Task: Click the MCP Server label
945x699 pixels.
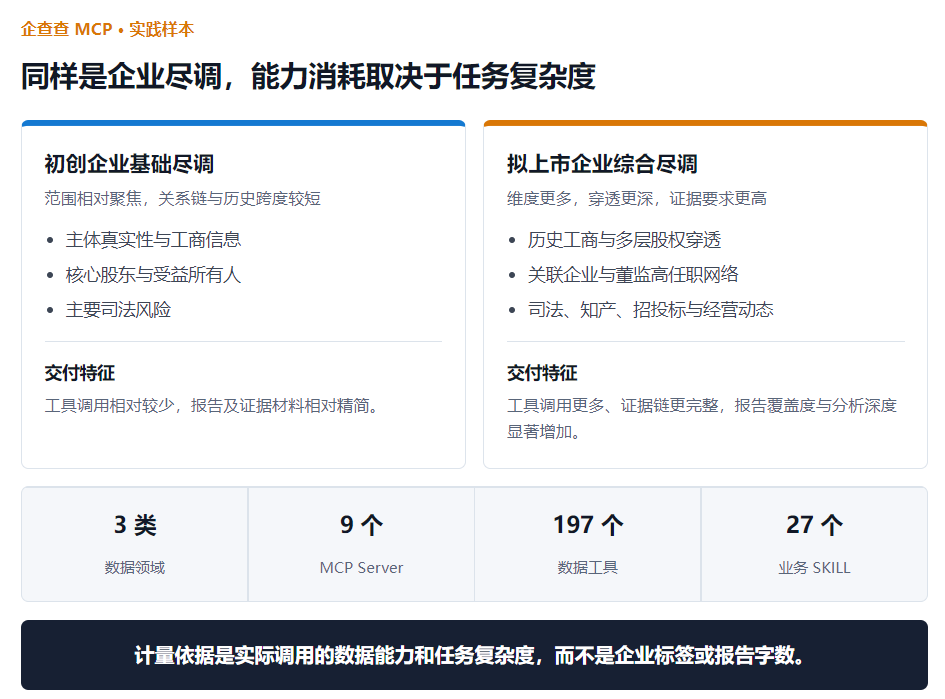Action: point(361,568)
